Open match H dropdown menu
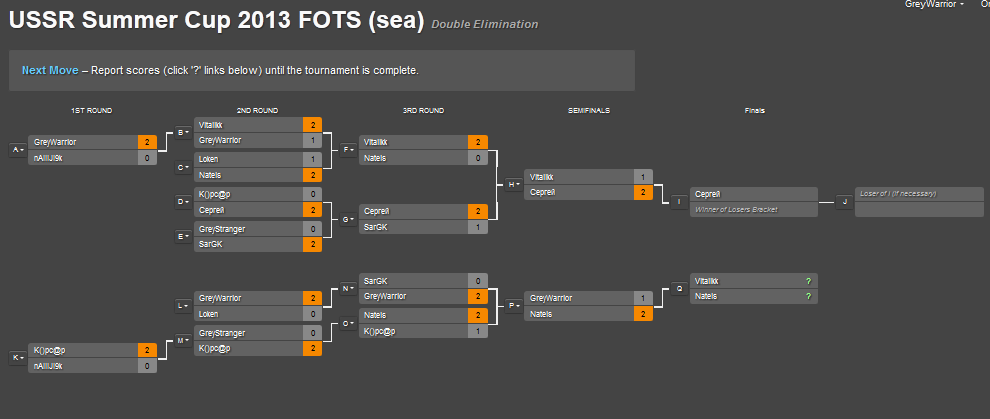 [514, 185]
